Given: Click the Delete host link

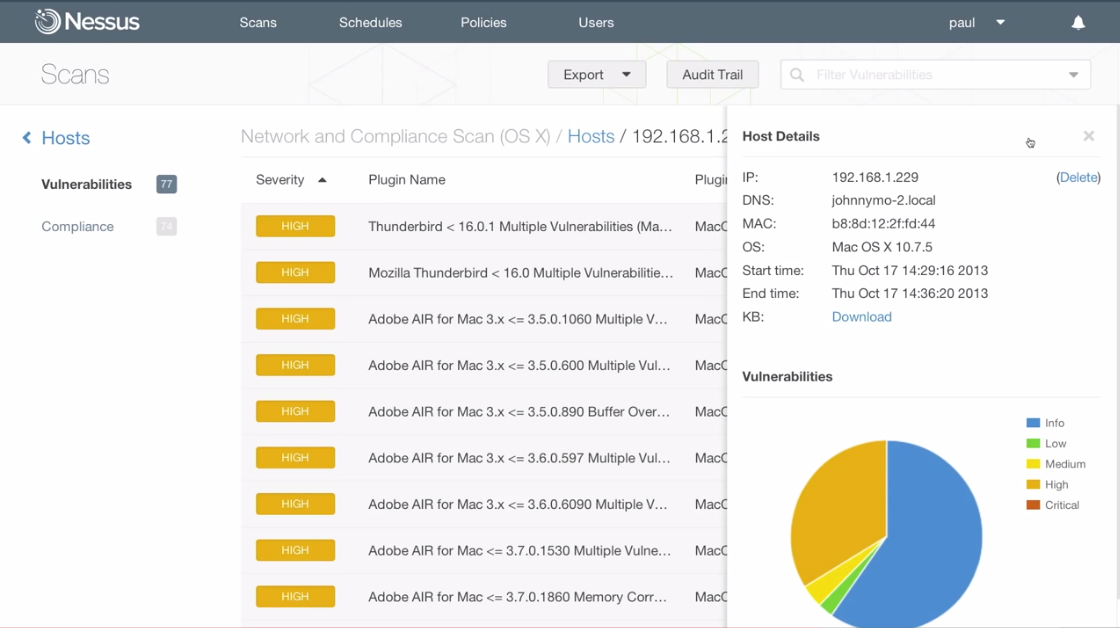Looking at the screenshot, I should 1078,177.
